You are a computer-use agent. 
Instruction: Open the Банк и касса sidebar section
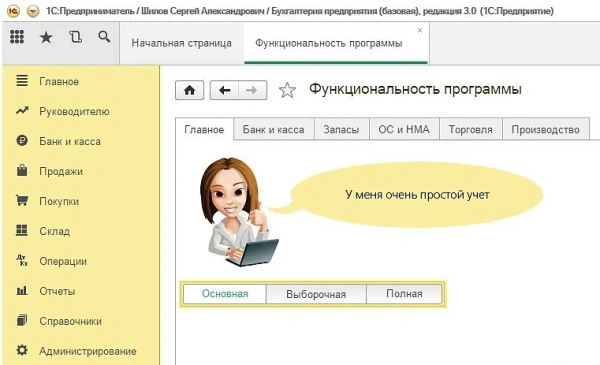[x=81, y=141]
